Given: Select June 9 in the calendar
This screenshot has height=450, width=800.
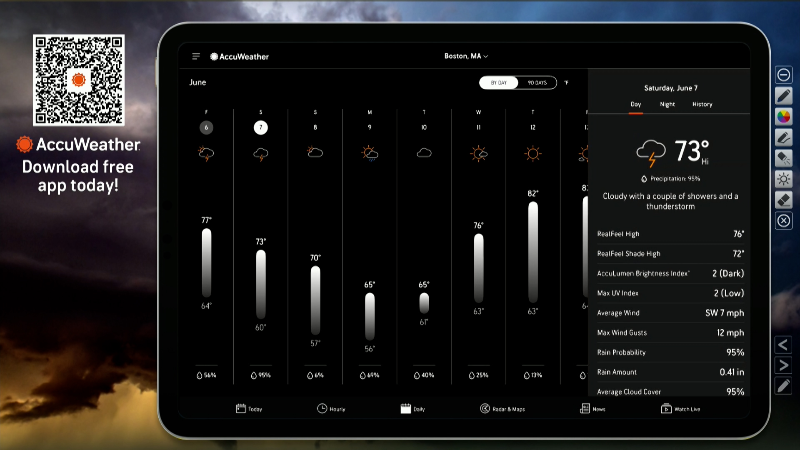Looking at the screenshot, I should 369,128.
